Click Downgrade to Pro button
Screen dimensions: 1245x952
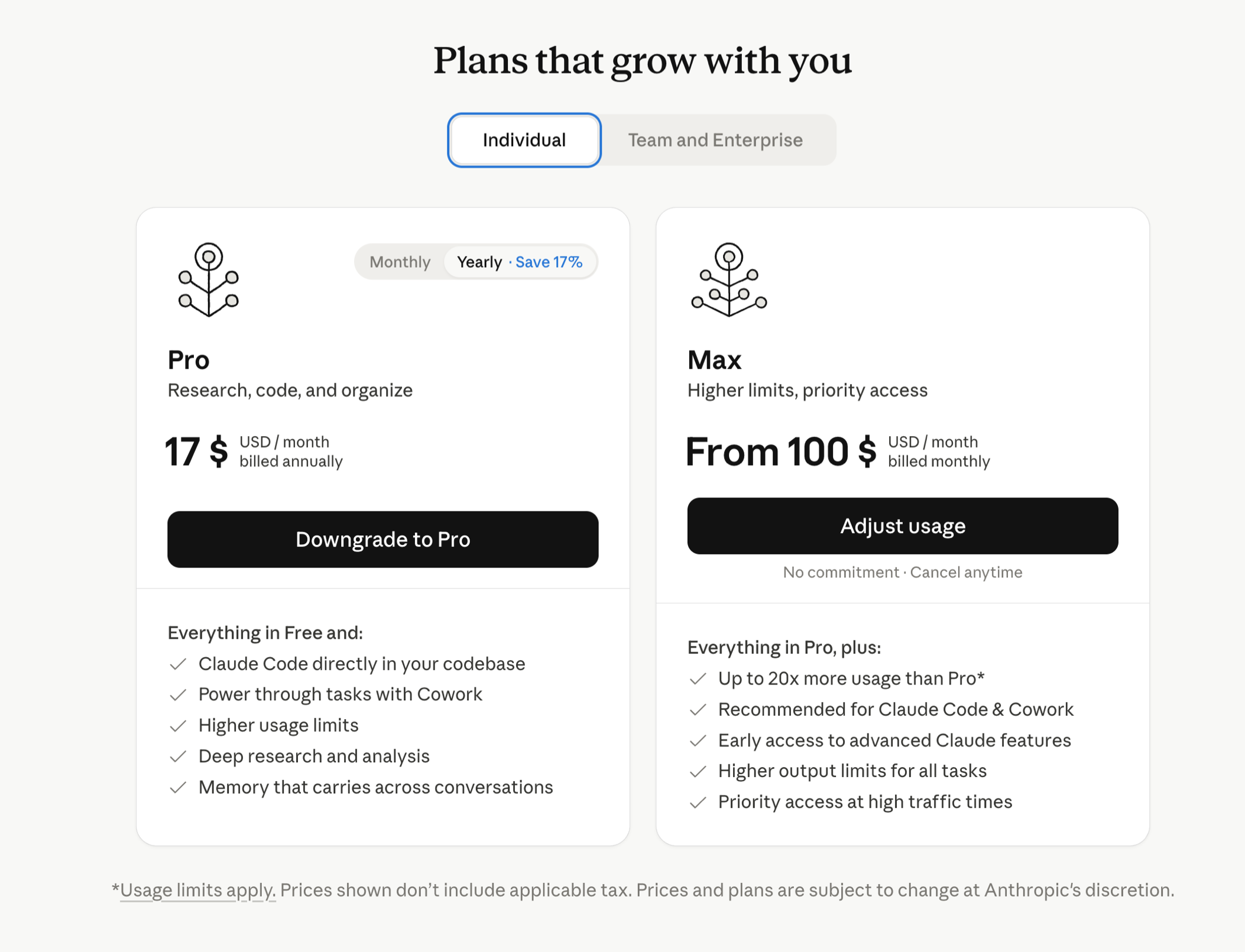(383, 540)
